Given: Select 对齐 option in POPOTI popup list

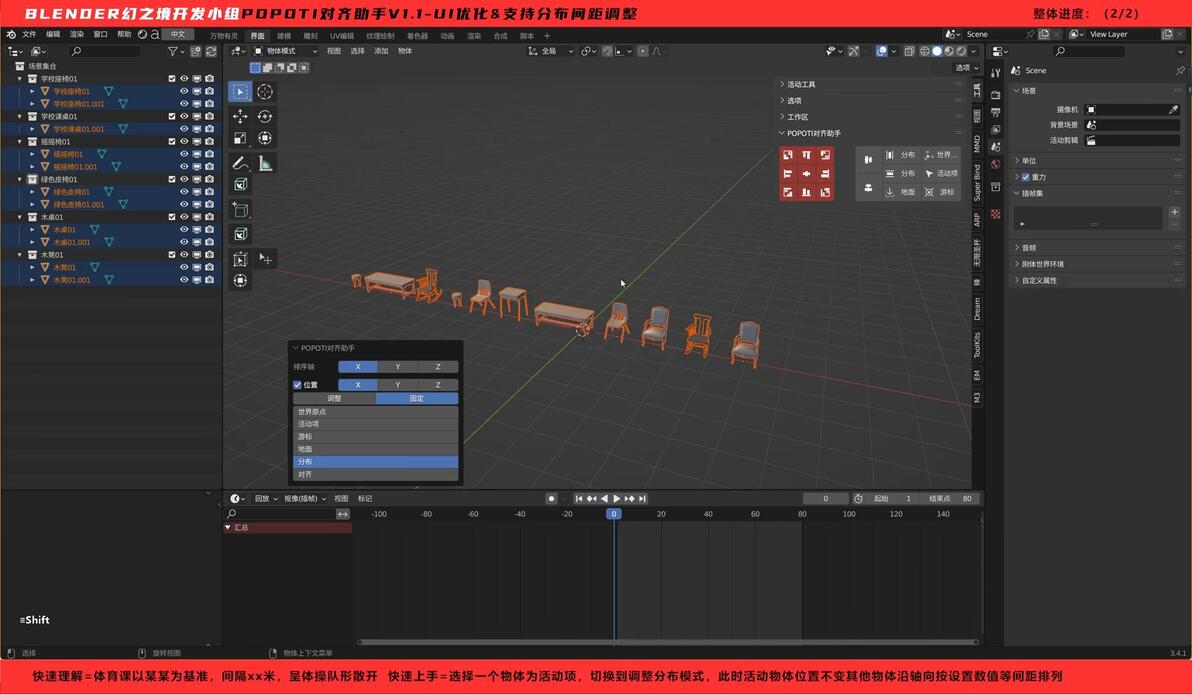Looking at the screenshot, I should (x=376, y=474).
